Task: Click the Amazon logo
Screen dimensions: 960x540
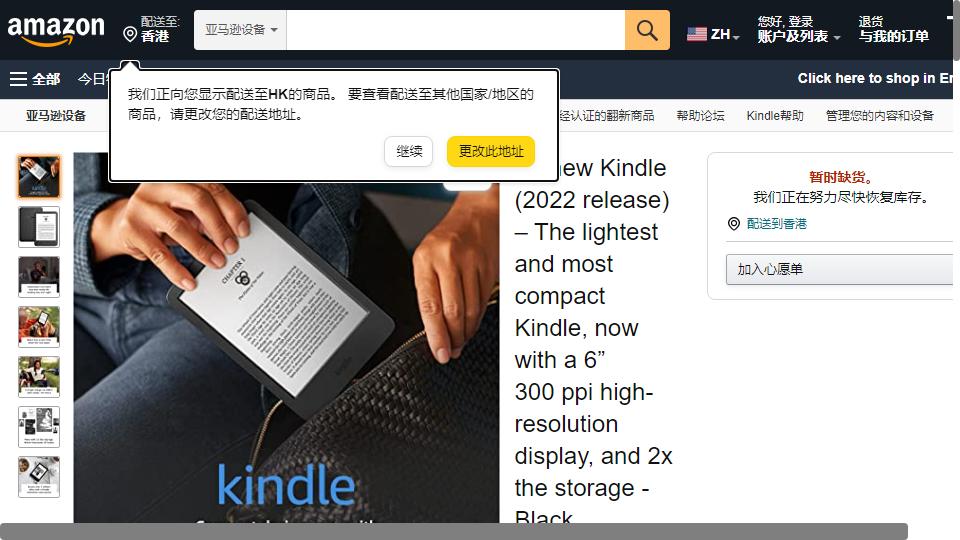Action: [56, 29]
